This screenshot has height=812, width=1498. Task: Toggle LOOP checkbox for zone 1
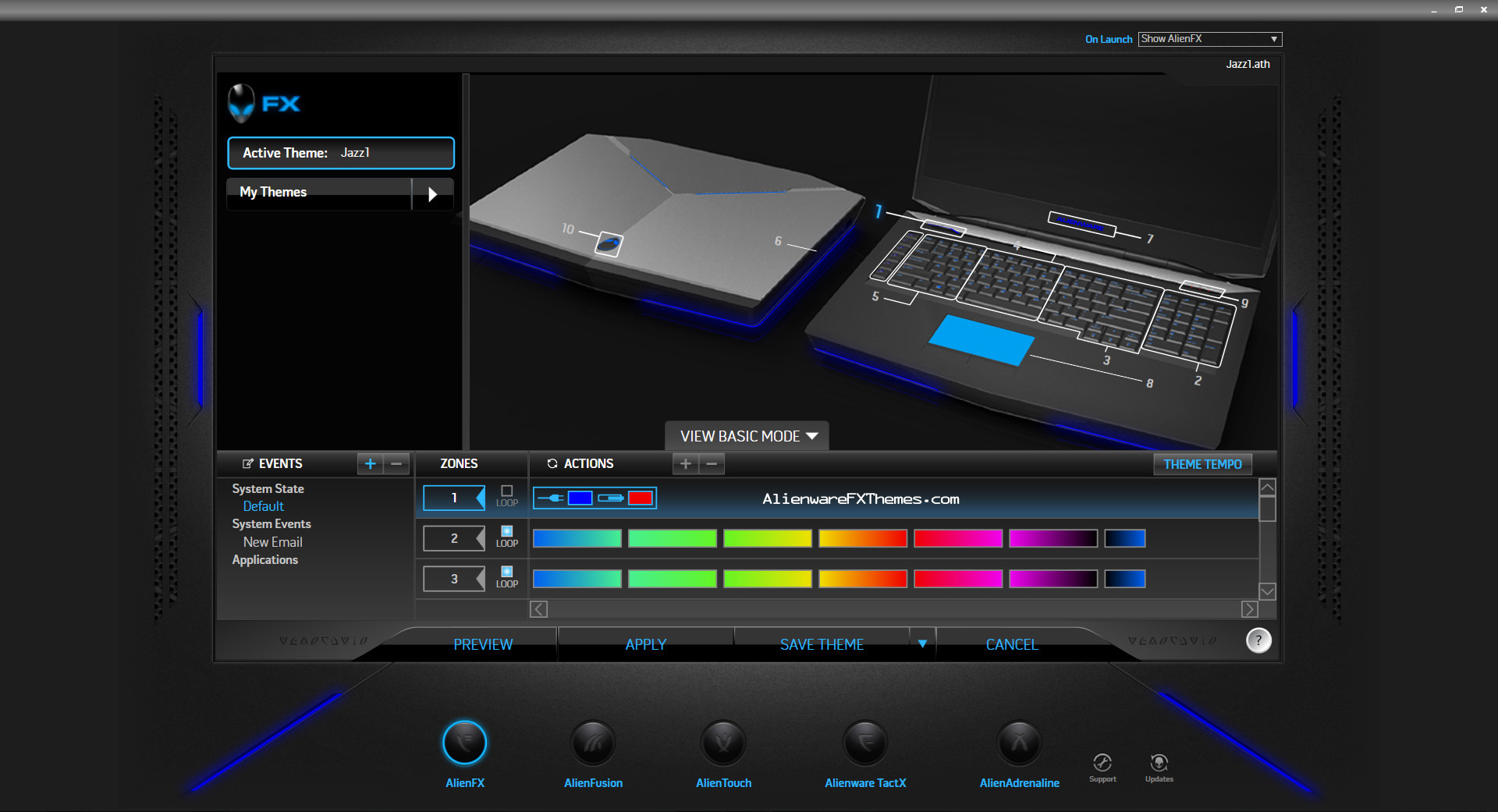coord(507,491)
